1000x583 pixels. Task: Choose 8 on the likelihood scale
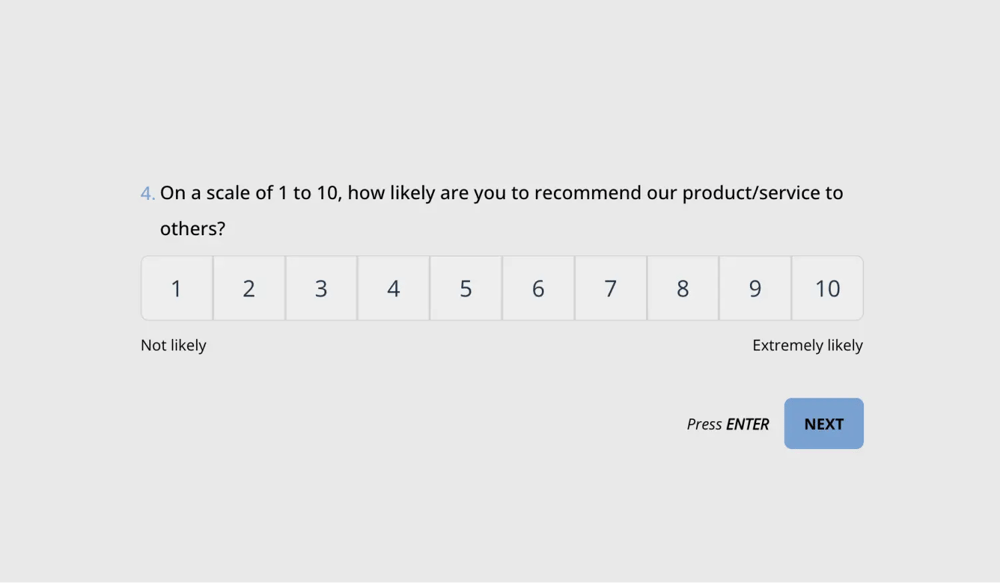point(683,288)
